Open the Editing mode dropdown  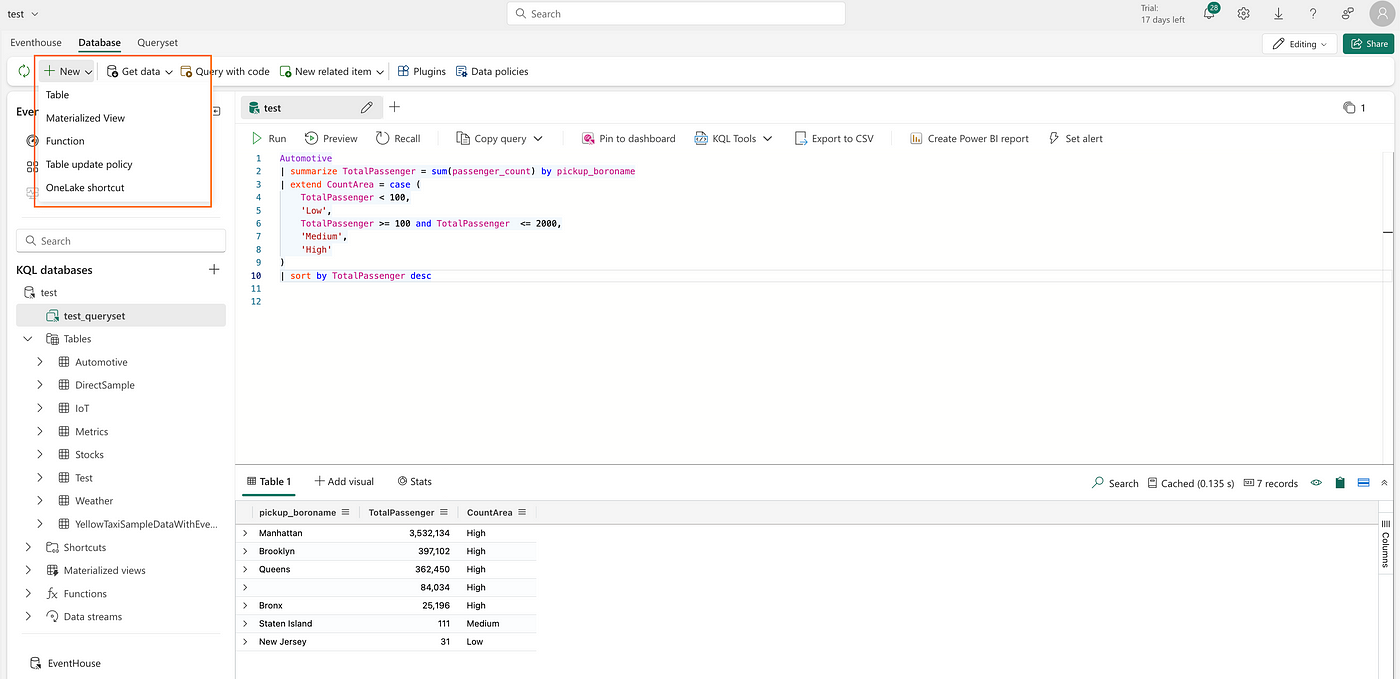tap(1299, 44)
